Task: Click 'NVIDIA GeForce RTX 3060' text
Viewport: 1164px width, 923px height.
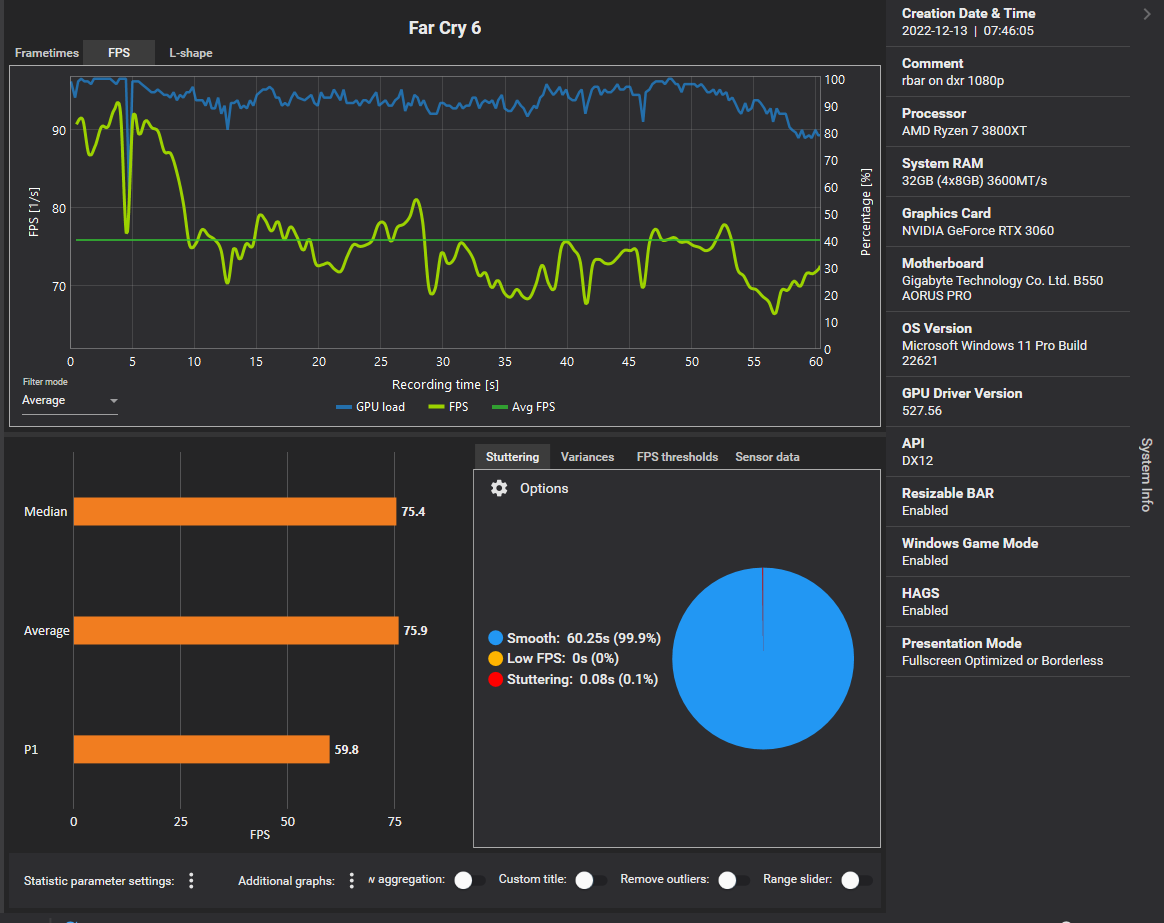Action: pyautogui.click(x=978, y=231)
